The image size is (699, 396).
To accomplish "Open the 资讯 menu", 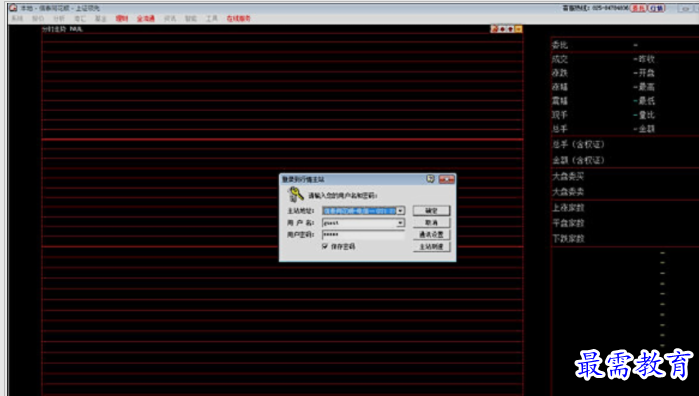I will (170, 18).
